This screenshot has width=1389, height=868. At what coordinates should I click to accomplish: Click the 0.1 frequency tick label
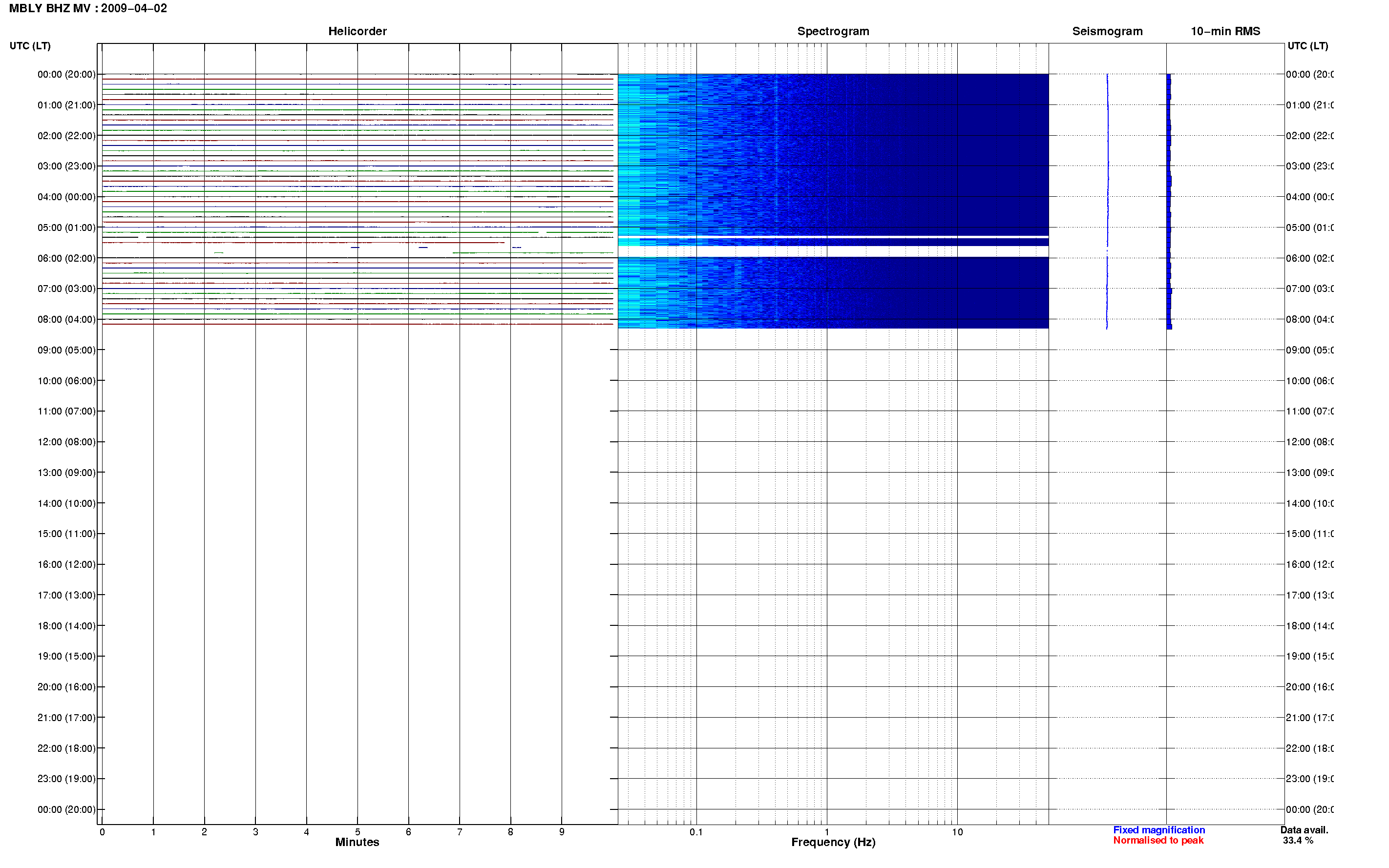tap(696, 832)
